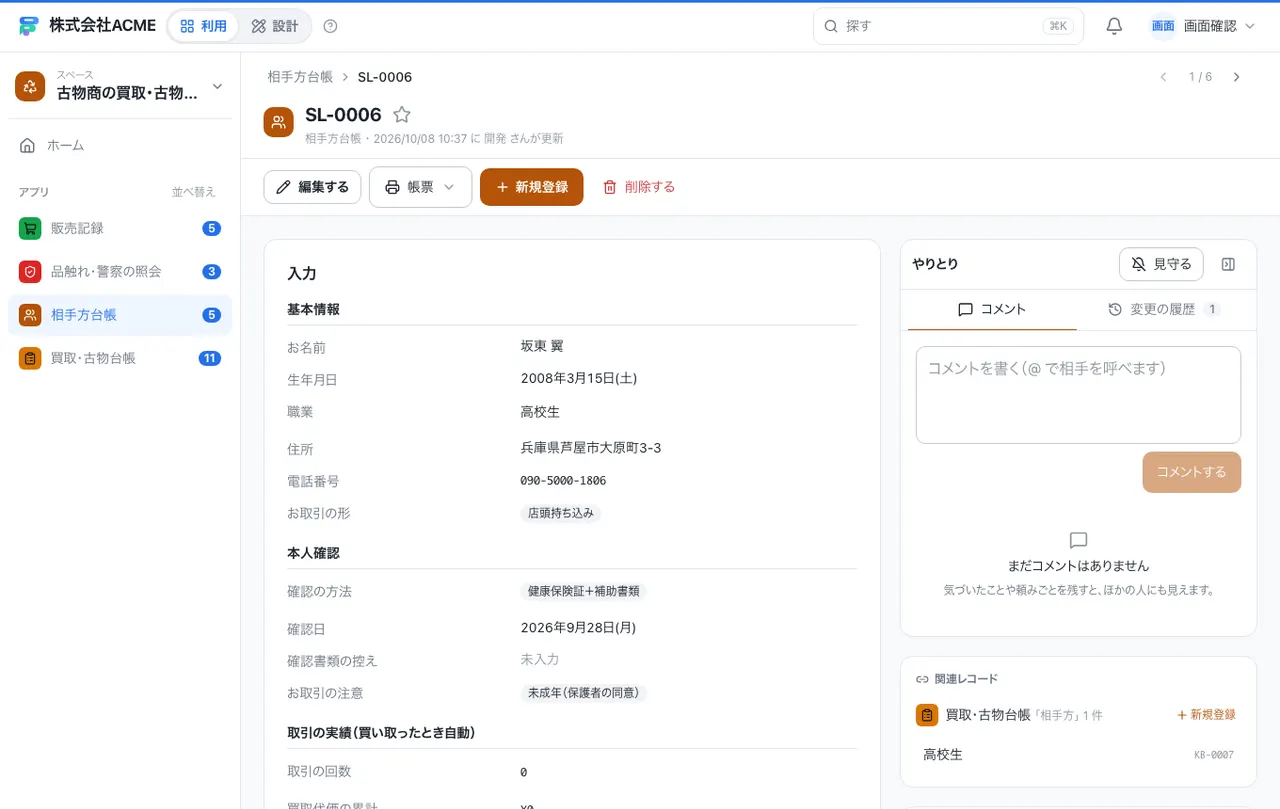Expand the 古物商の買取・古物 space selector
1280x809 pixels.
pos(120,86)
